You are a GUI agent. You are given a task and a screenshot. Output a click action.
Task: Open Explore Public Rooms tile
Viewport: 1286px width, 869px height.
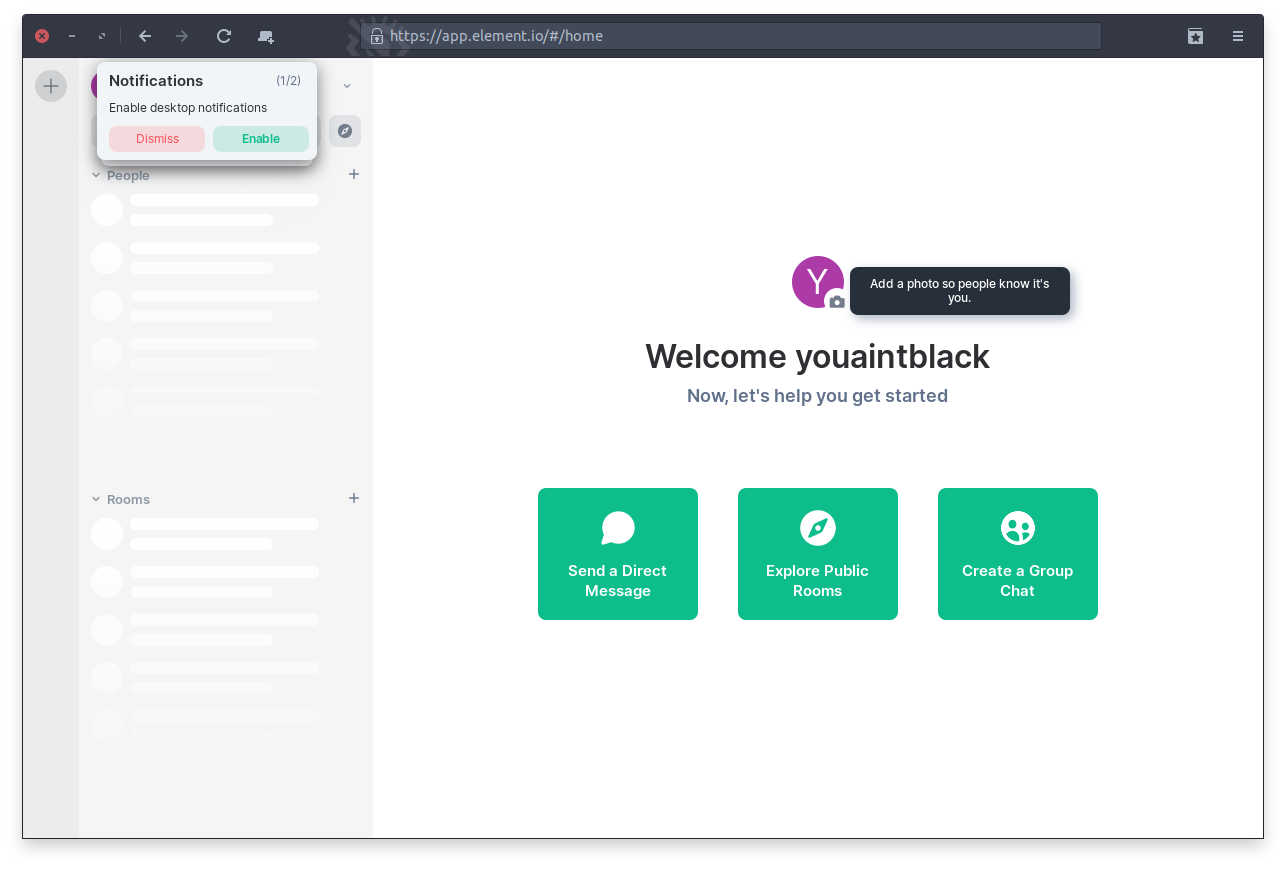818,554
